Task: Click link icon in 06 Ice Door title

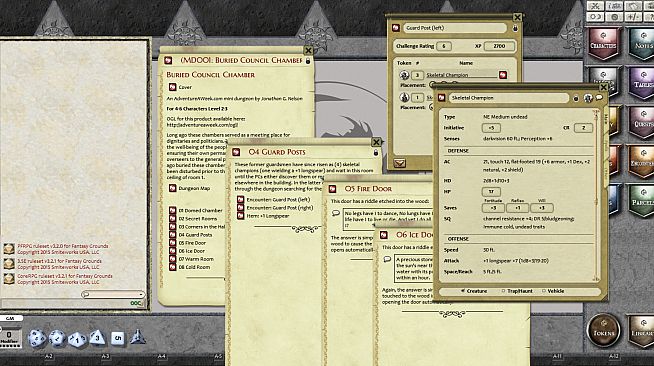Action: 384,235
